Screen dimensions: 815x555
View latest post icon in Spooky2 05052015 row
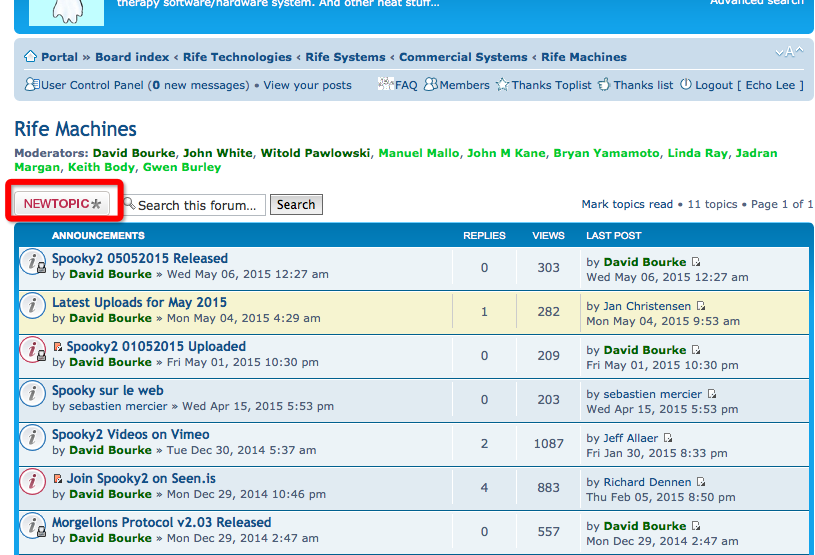(x=696, y=262)
